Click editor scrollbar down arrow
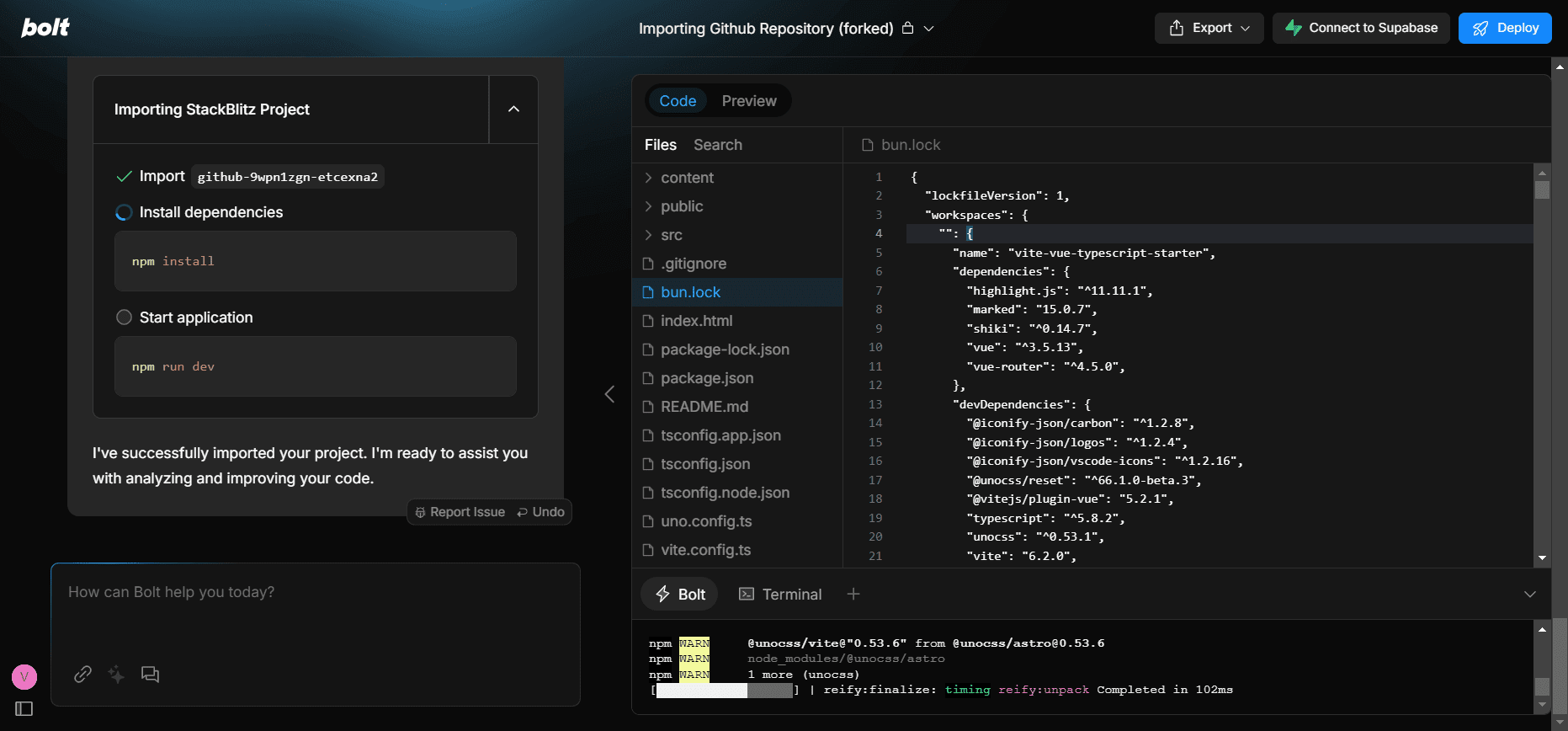The width and height of the screenshot is (1568, 731). (1542, 558)
